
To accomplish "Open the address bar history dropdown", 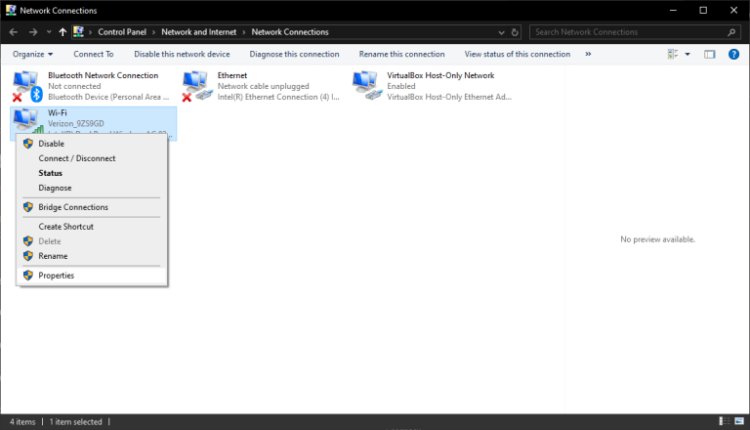I will 501,32.
